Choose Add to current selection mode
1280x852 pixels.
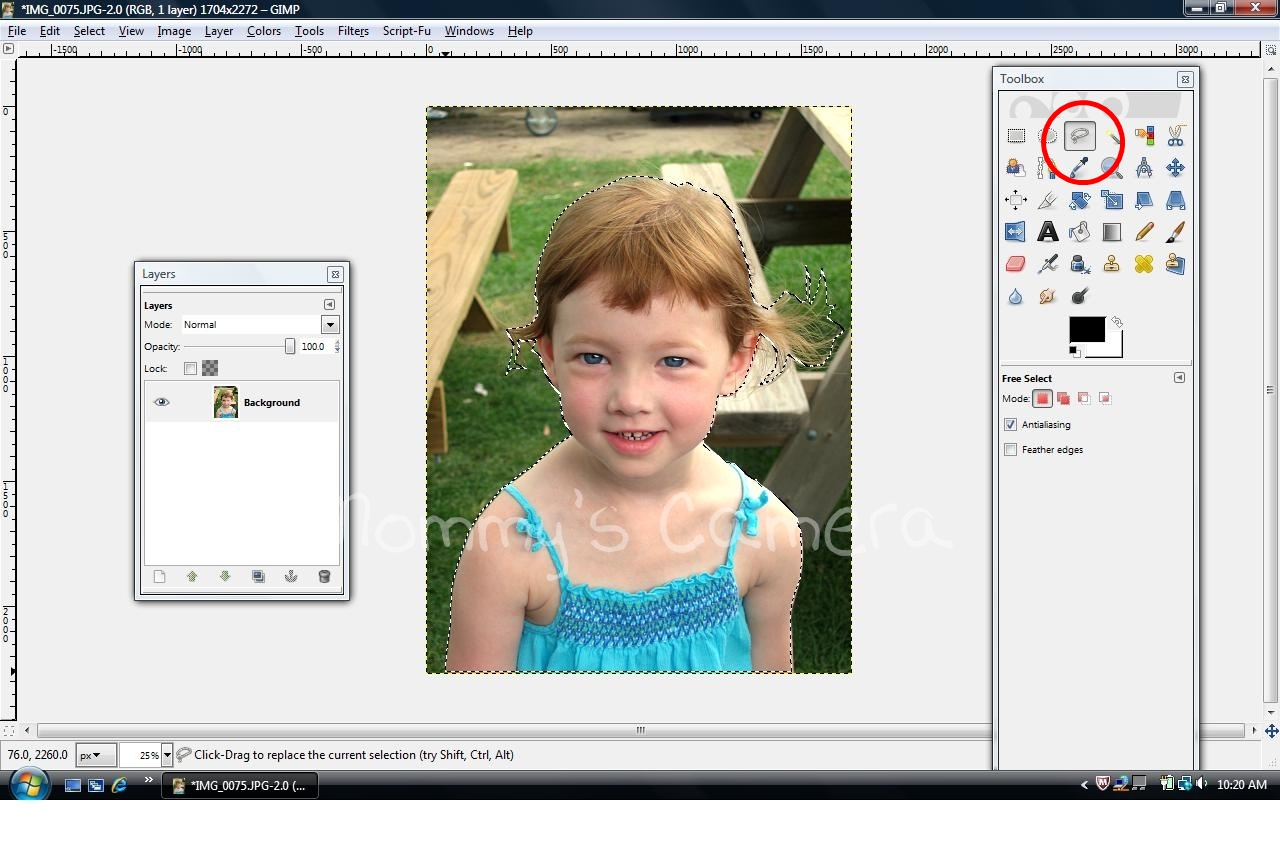tap(1063, 398)
